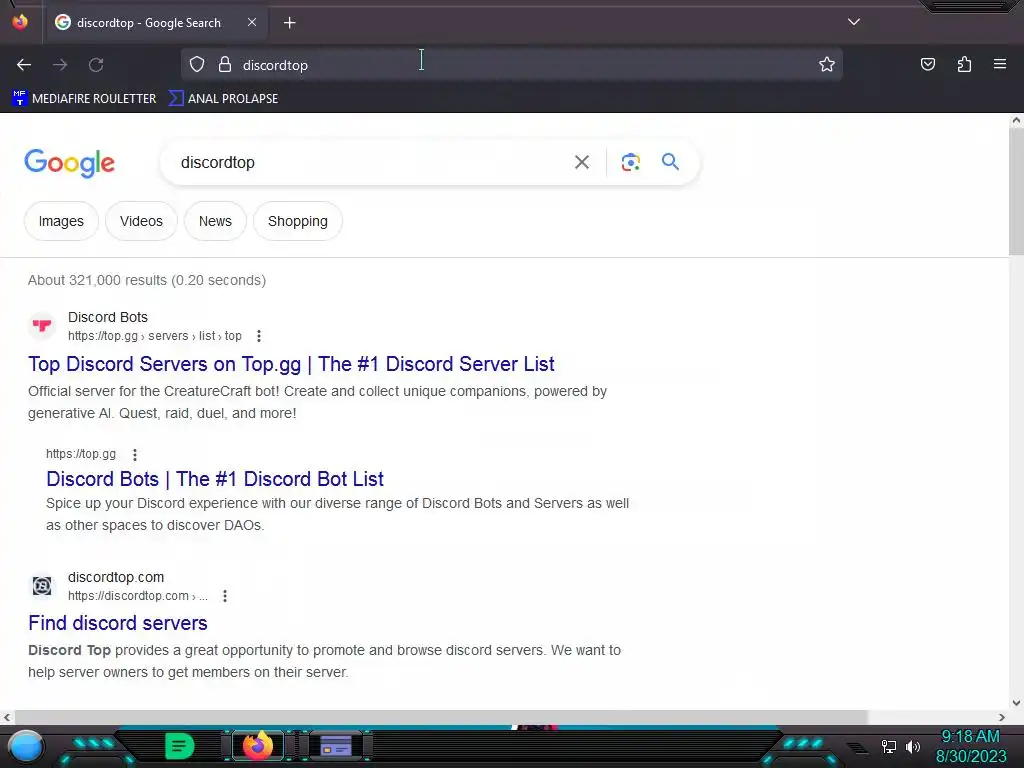Close the discordtop Google Search tab
1024x768 pixels.
pyautogui.click(x=252, y=22)
